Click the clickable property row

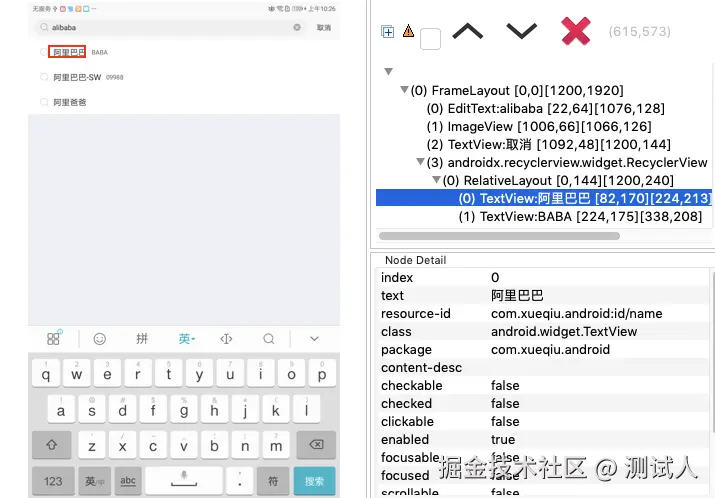click(543, 421)
